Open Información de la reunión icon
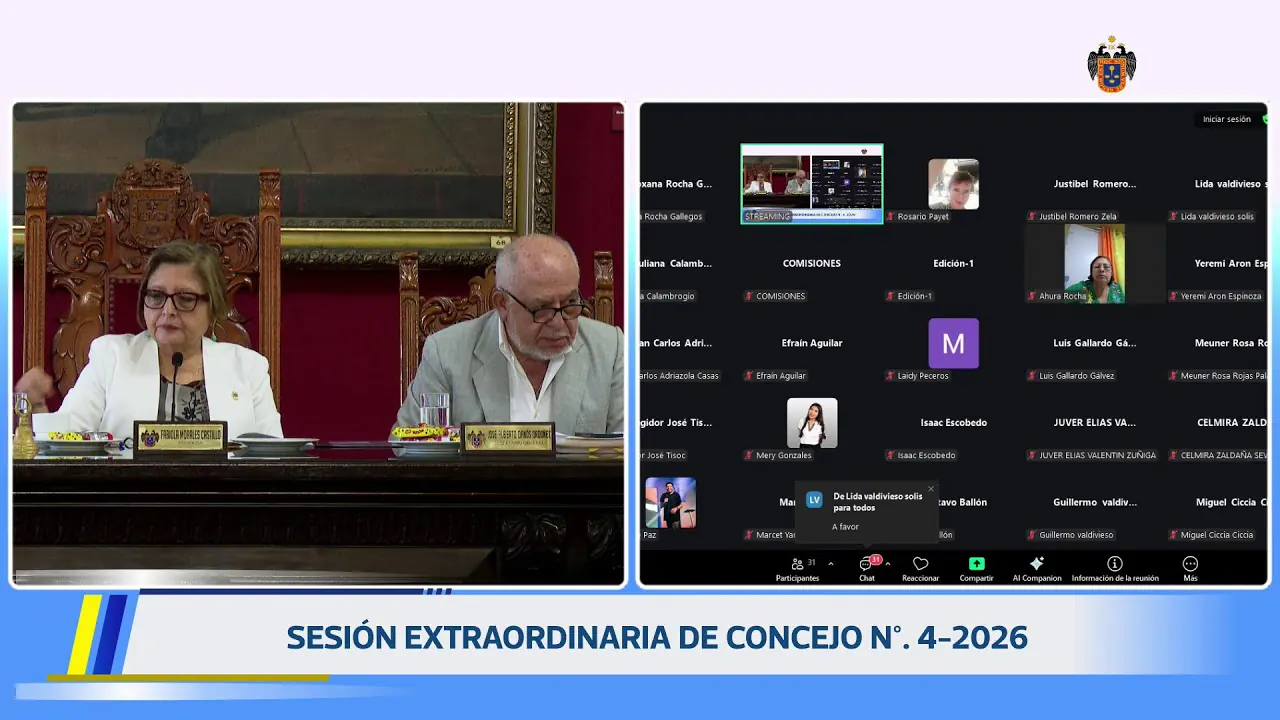Image resolution: width=1280 pixels, height=720 pixels. (1115, 564)
